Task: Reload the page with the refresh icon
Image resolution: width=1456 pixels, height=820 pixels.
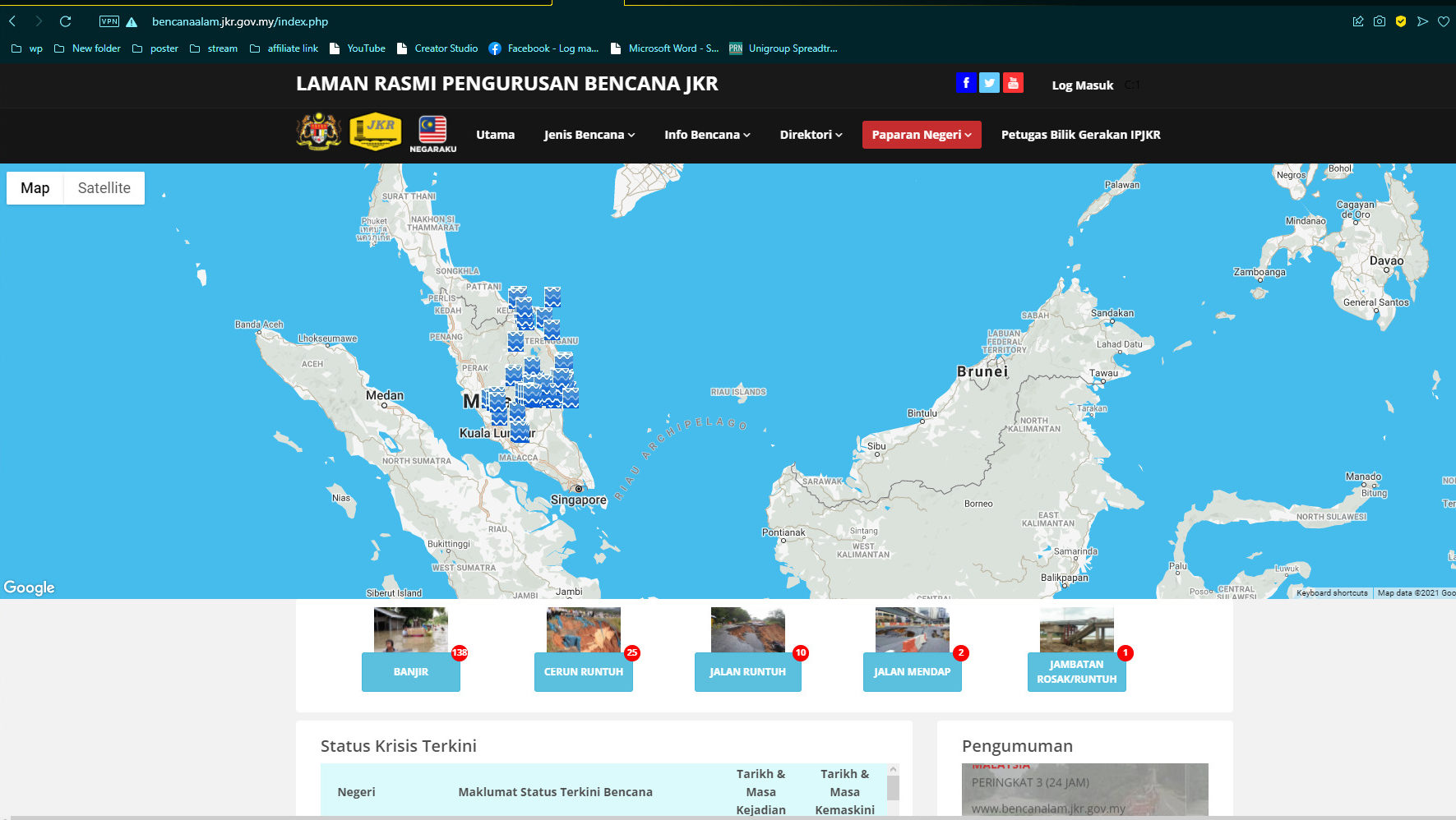Action: [66, 21]
